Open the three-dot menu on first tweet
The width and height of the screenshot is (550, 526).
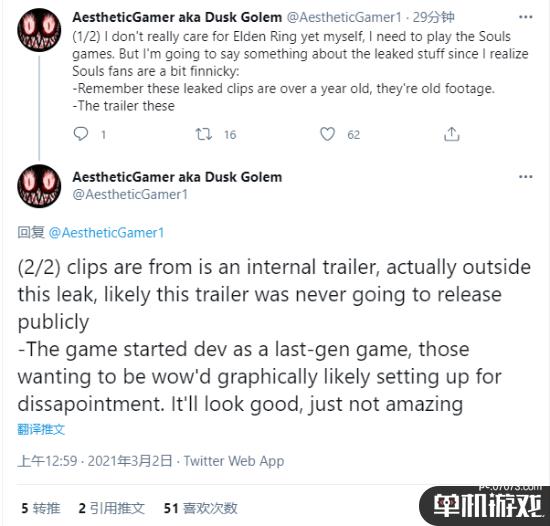(525, 17)
